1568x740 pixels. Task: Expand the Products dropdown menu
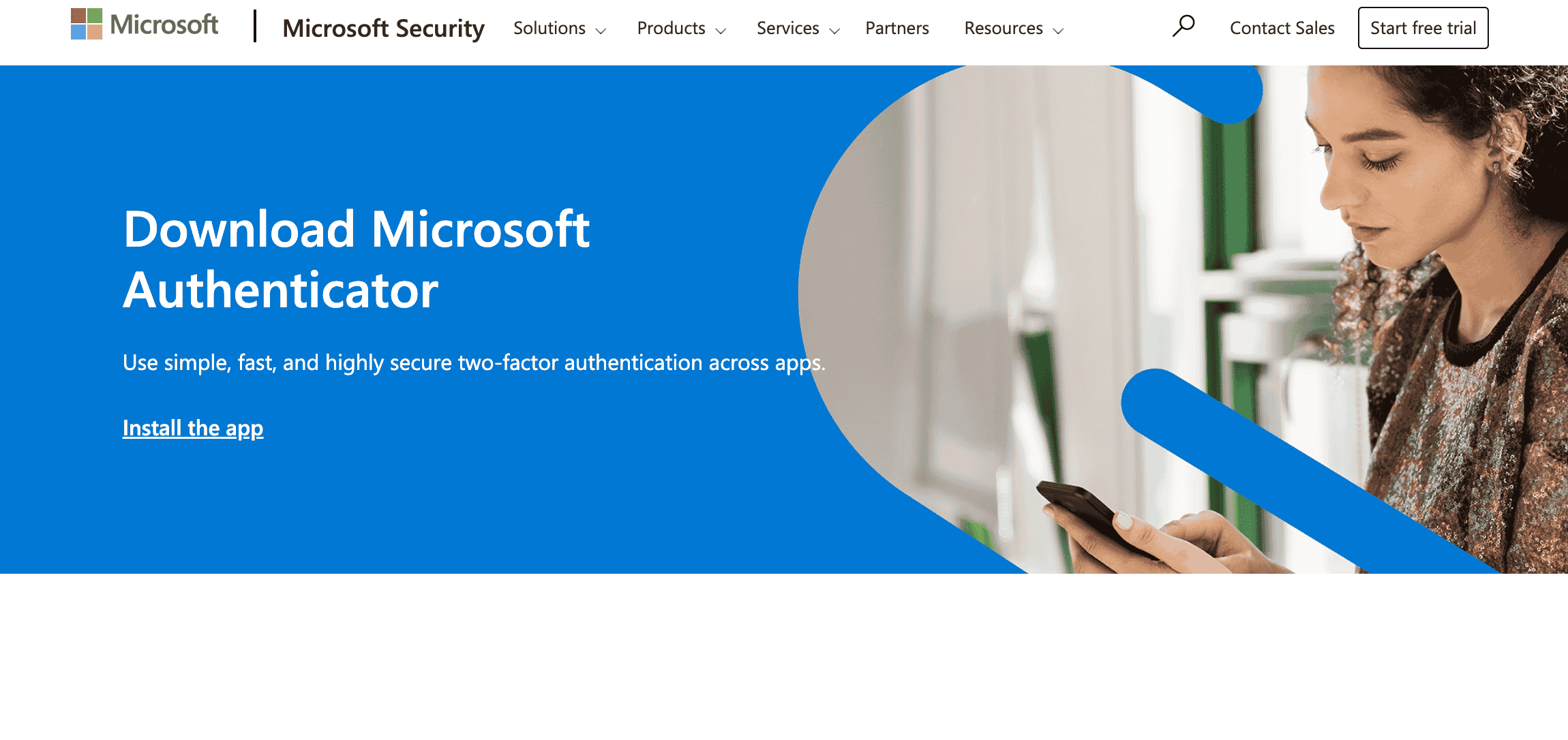[x=683, y=28]
